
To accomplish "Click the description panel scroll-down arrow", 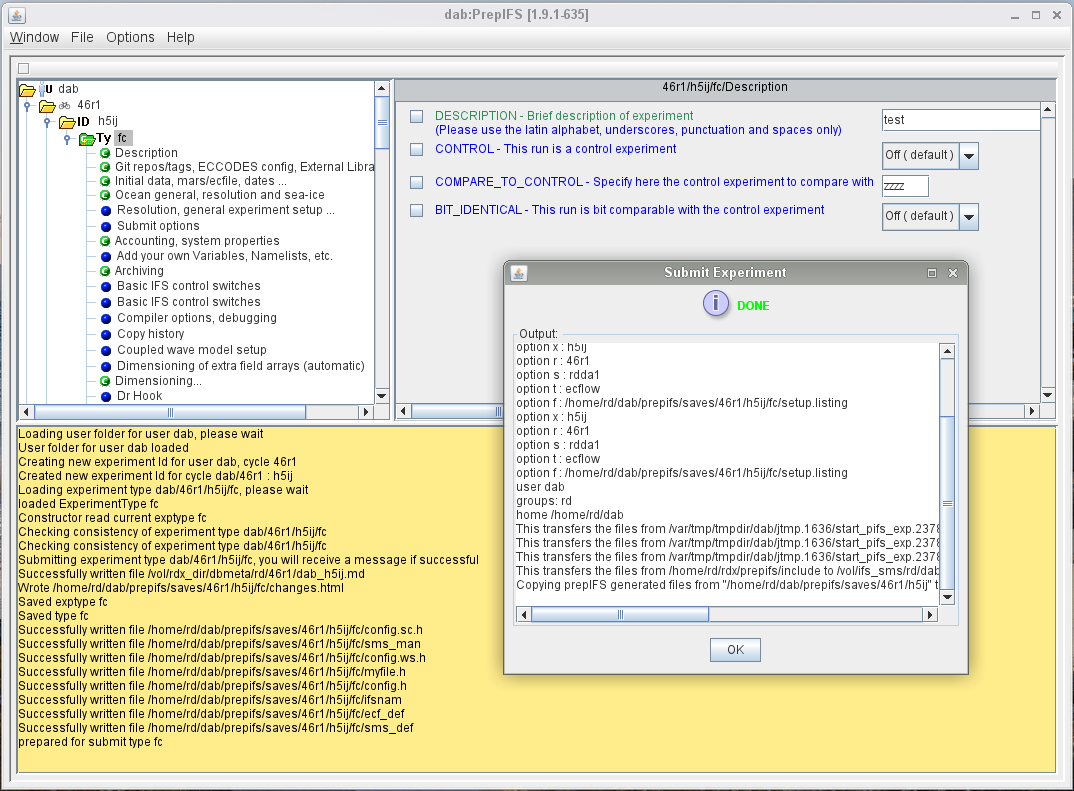I will [1047, 394].
